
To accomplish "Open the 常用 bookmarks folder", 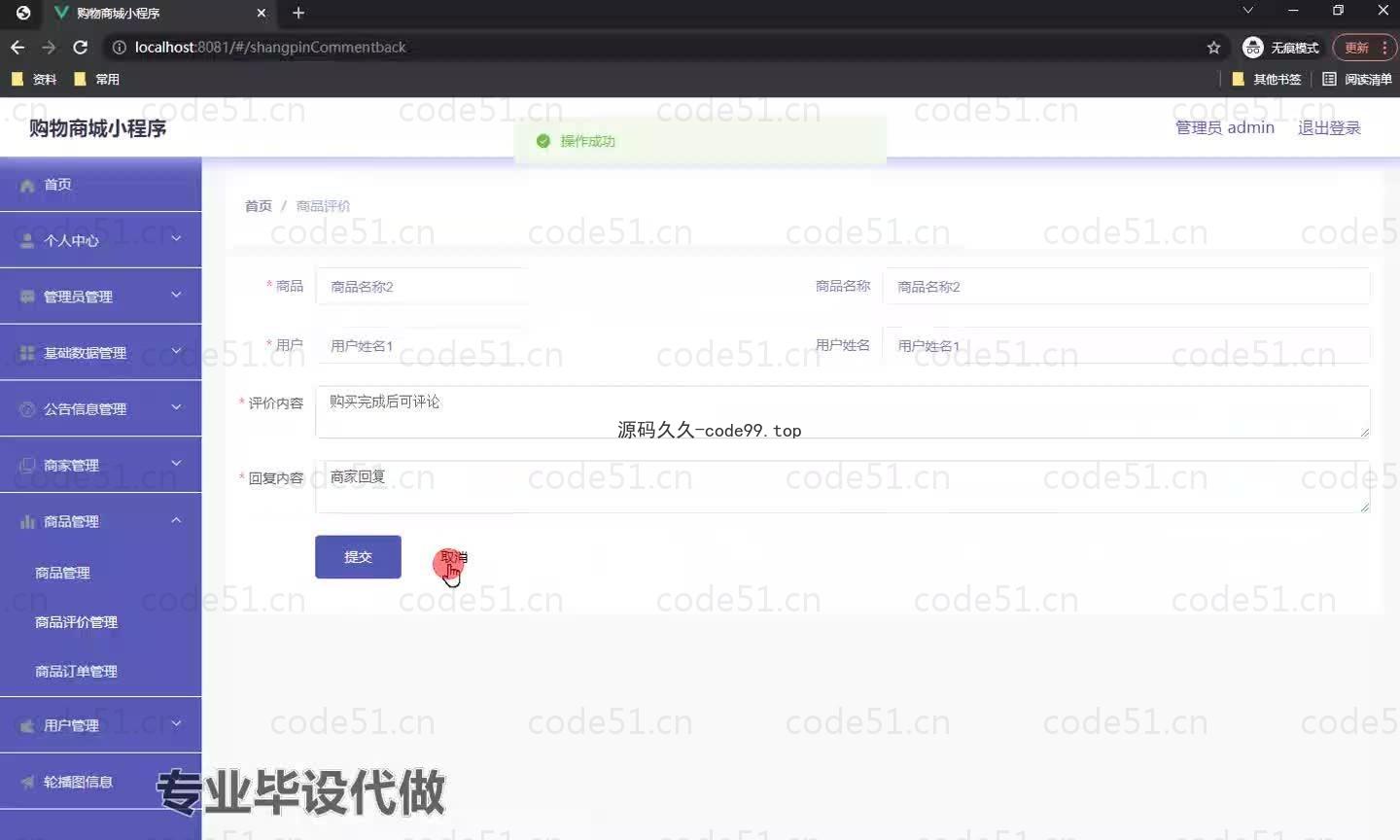I will pyautogui.click(x=96, y=79).
